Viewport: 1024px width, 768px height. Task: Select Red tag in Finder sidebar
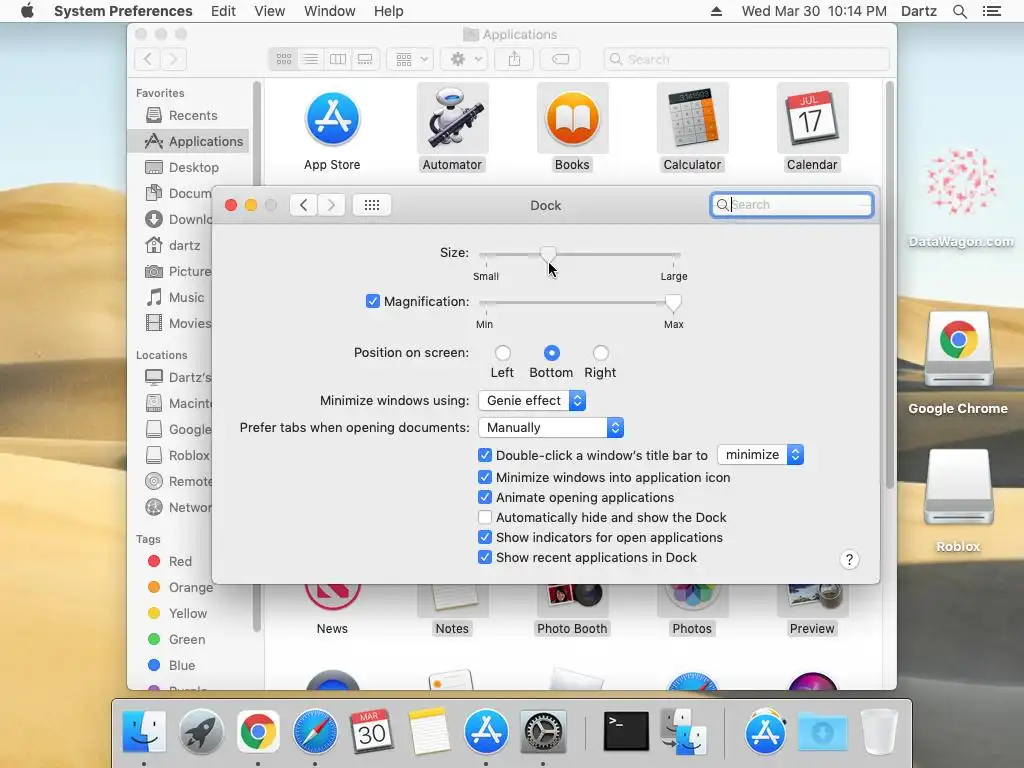[180, 562]
